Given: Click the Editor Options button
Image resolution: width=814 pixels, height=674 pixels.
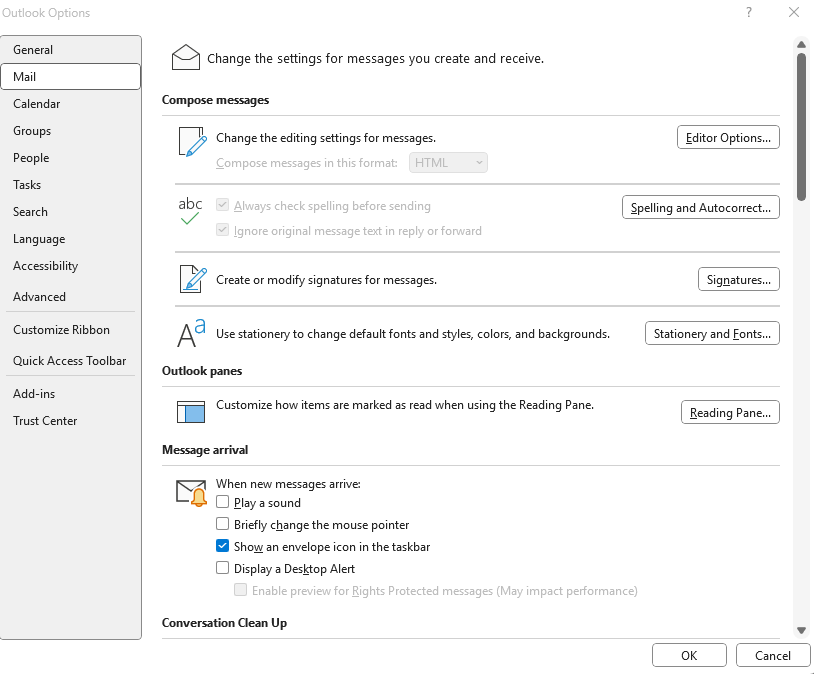Looking at the screenshot, I should tap(728, 138).
